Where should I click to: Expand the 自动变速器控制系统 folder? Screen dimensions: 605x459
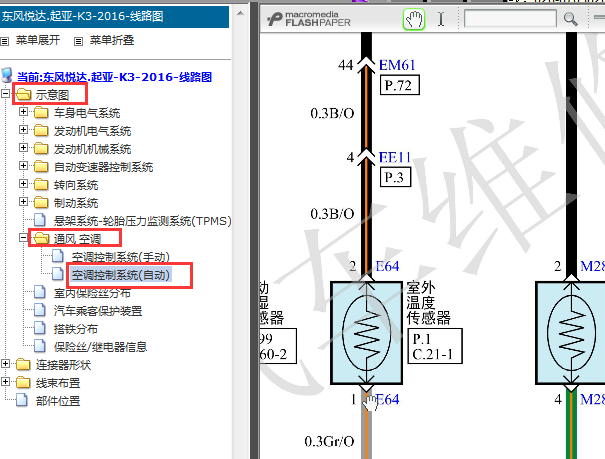pyautogui.click(x=23, y=166)
